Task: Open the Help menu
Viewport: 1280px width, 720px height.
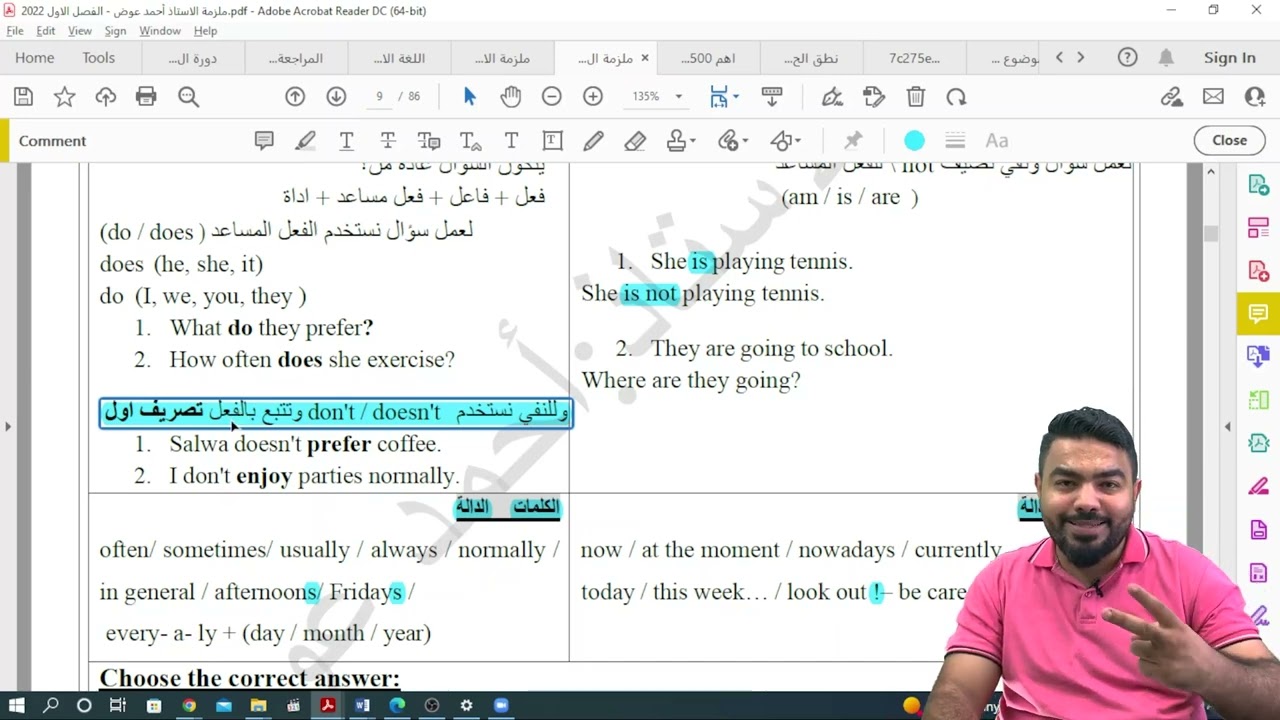Action: click(x=205, y=31)
